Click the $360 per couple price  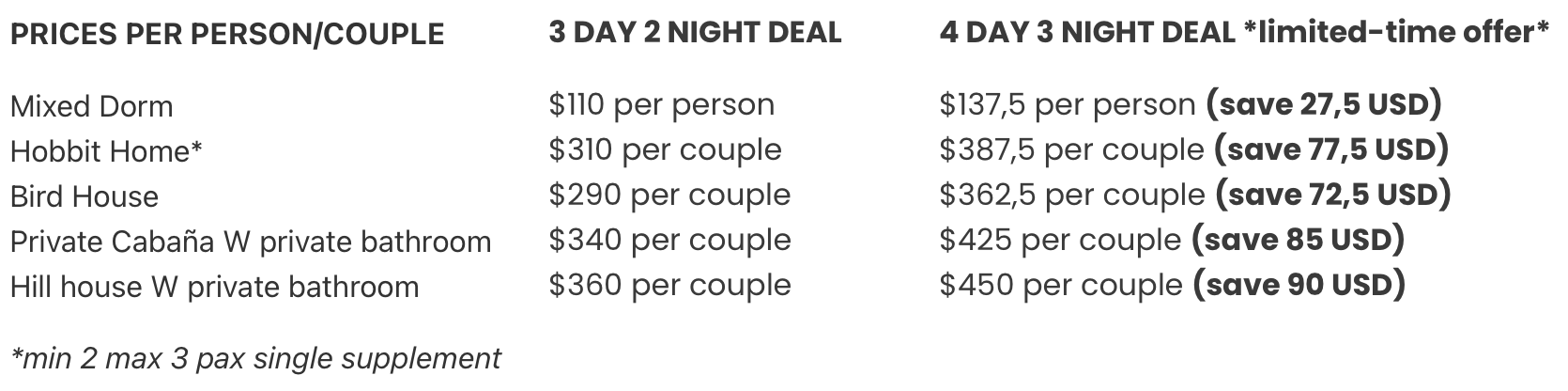click(x=670, y=285)
